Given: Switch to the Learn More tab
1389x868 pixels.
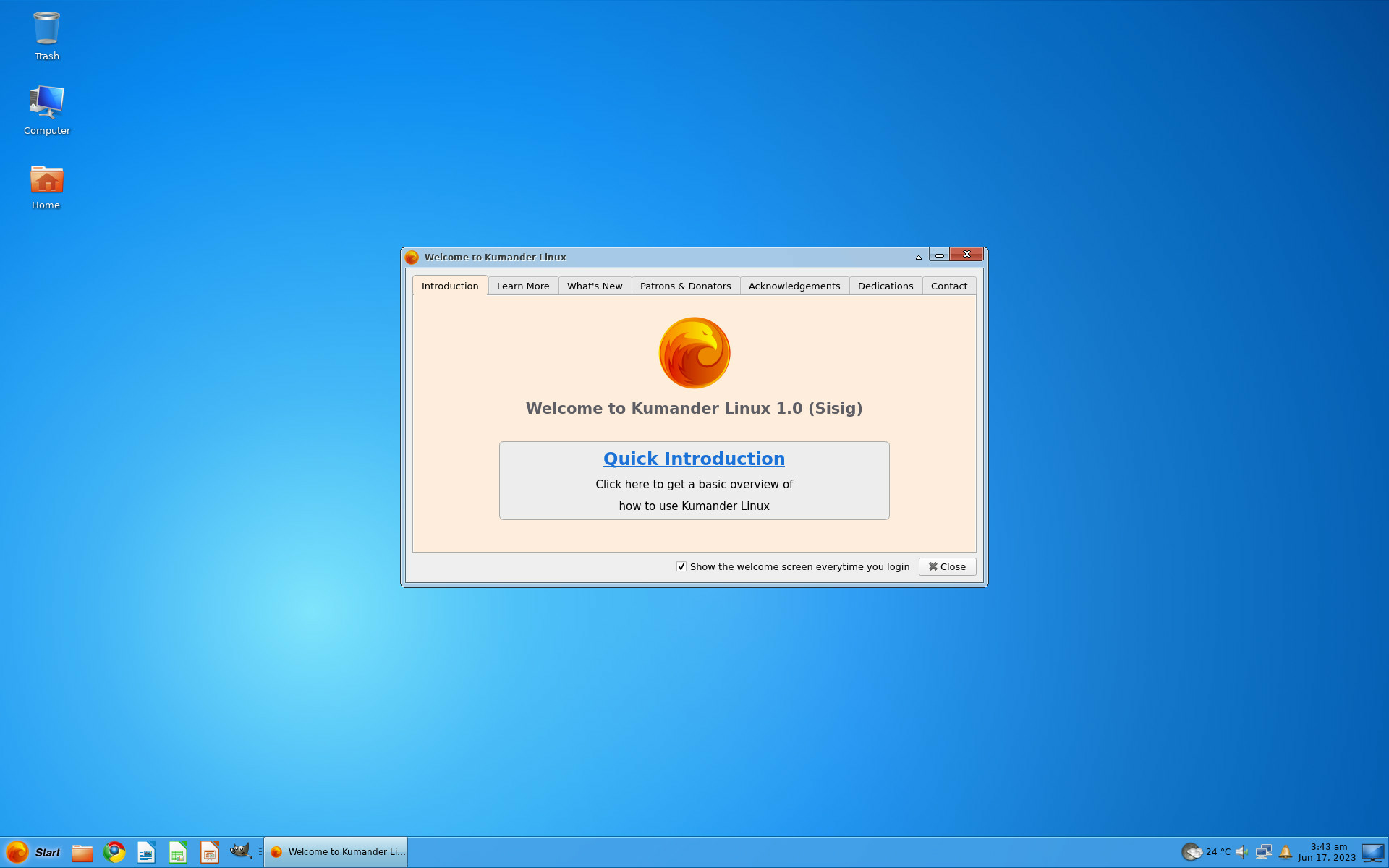Looking at the screenshot, I should (523, 286).
